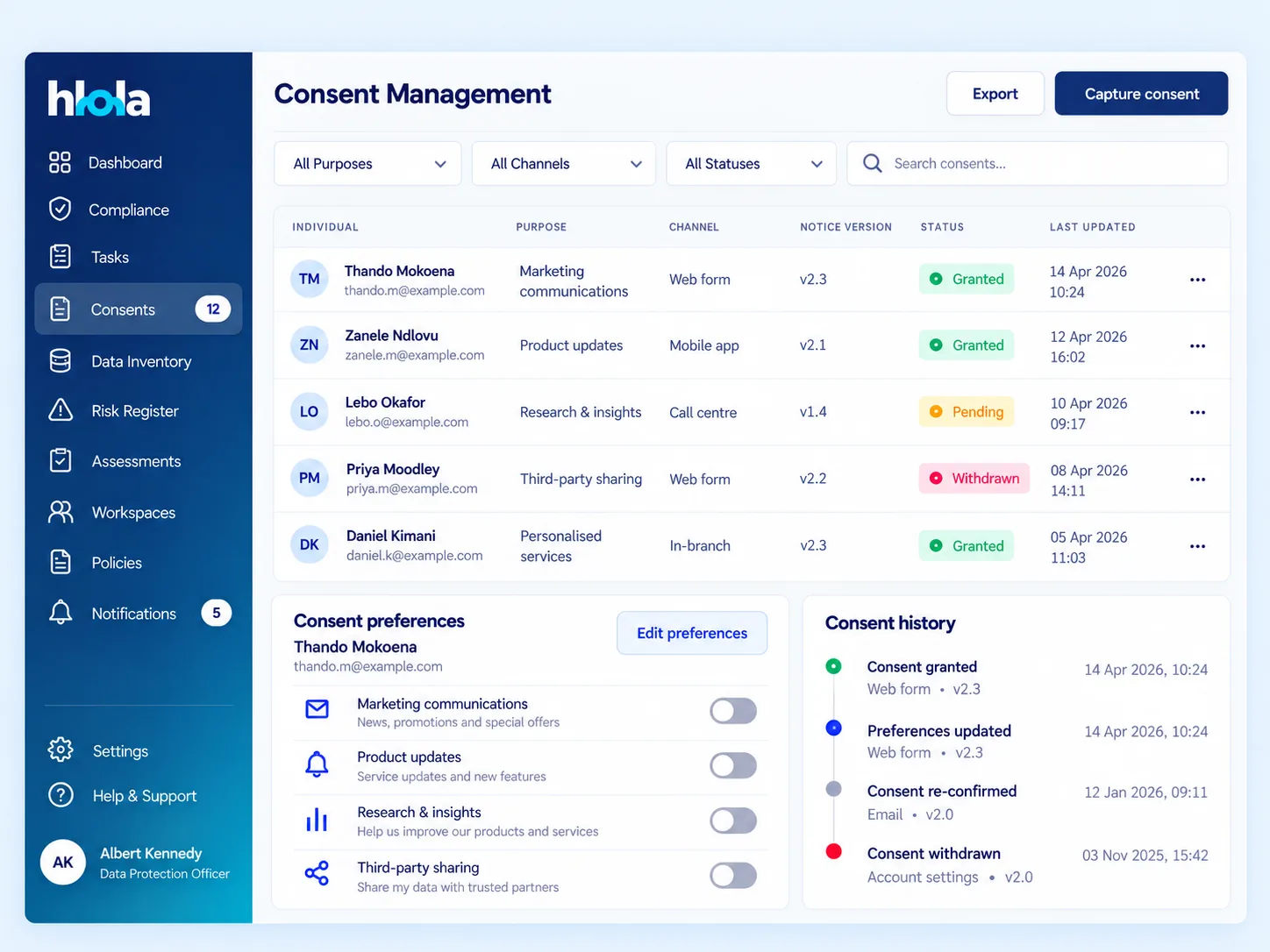Click the 12 badge on Consents
This screenshot has width=1270, height=952.
tap(213, 309)
